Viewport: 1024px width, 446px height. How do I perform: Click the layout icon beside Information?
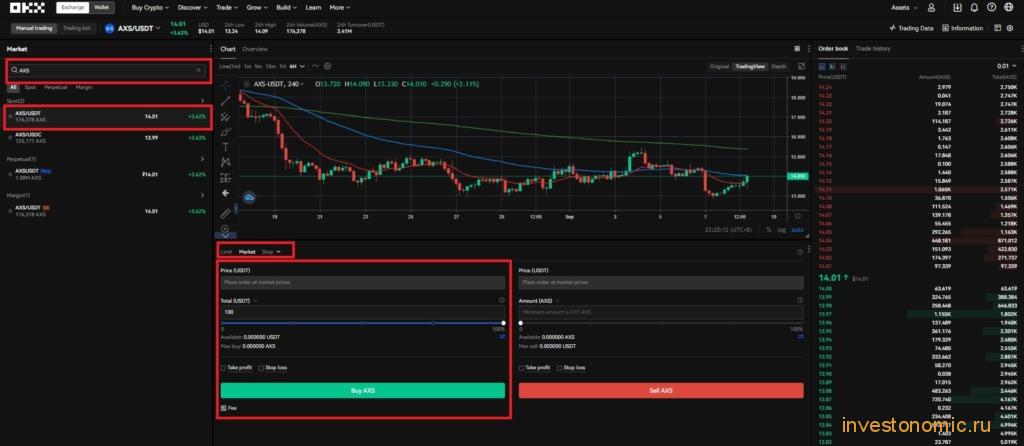click(x=997, y=28)
